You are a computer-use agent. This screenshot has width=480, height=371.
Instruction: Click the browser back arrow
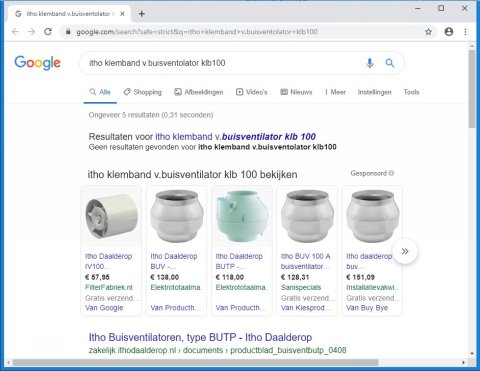tap(15, 32)
